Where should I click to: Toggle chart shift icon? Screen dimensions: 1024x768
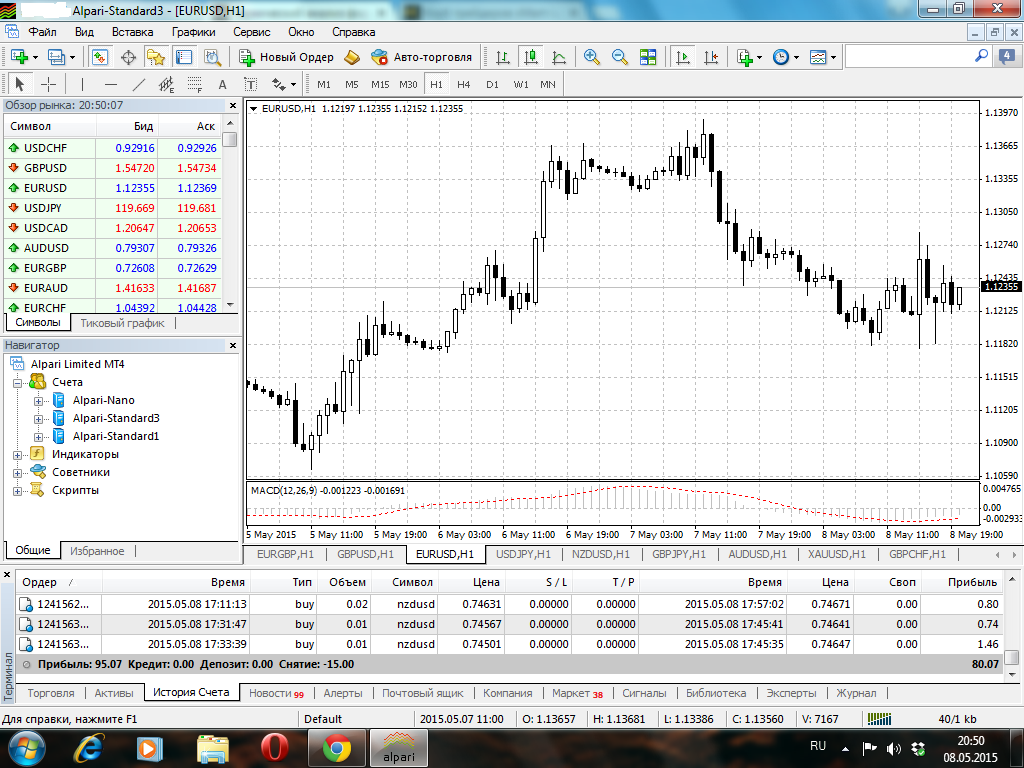click(711, 57)
